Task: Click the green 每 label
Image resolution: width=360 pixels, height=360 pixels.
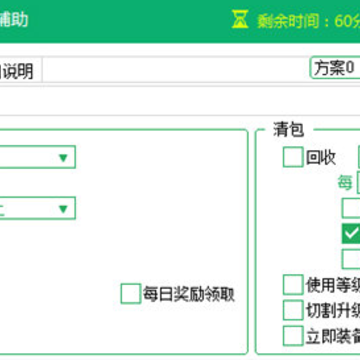Action: 345,182
